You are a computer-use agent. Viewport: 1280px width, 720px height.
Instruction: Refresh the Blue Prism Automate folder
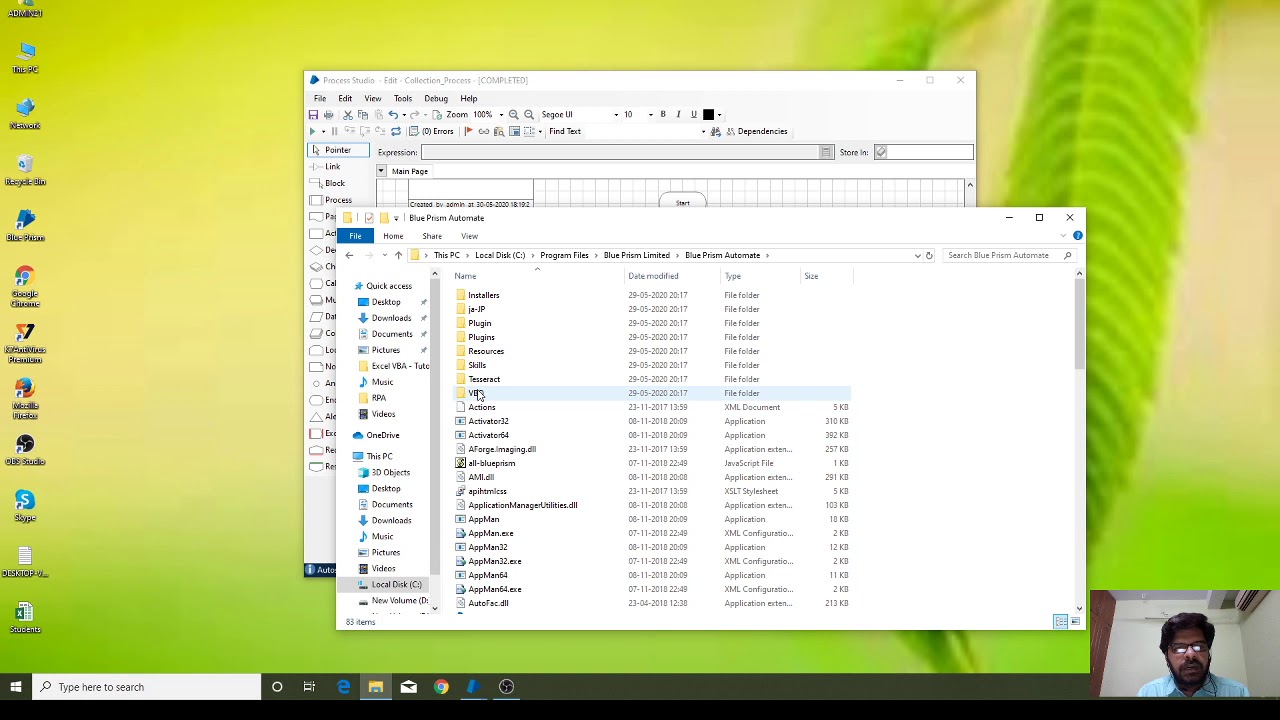[x=929, y=255]
